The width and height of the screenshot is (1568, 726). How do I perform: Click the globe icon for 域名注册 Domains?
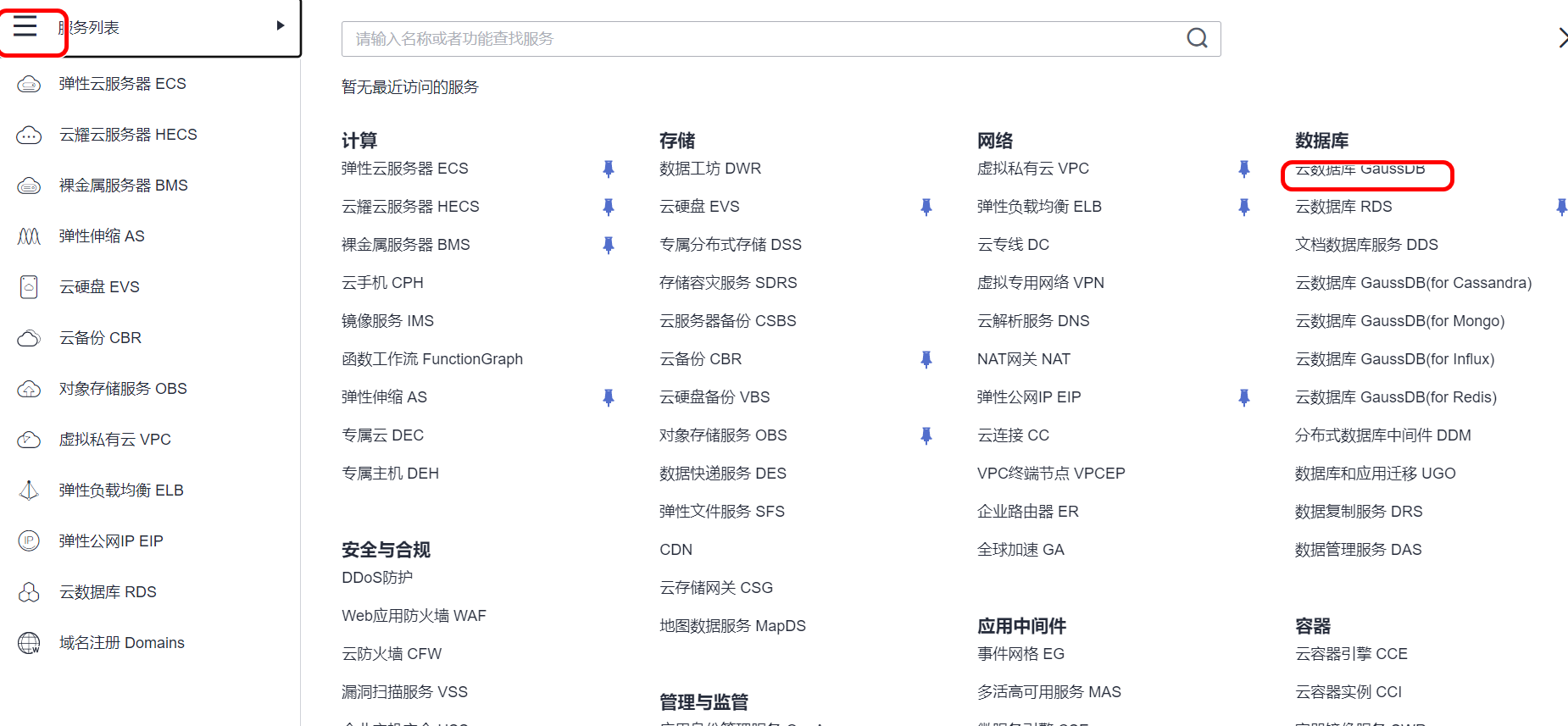pyautogui.click(x=29, y=643)
